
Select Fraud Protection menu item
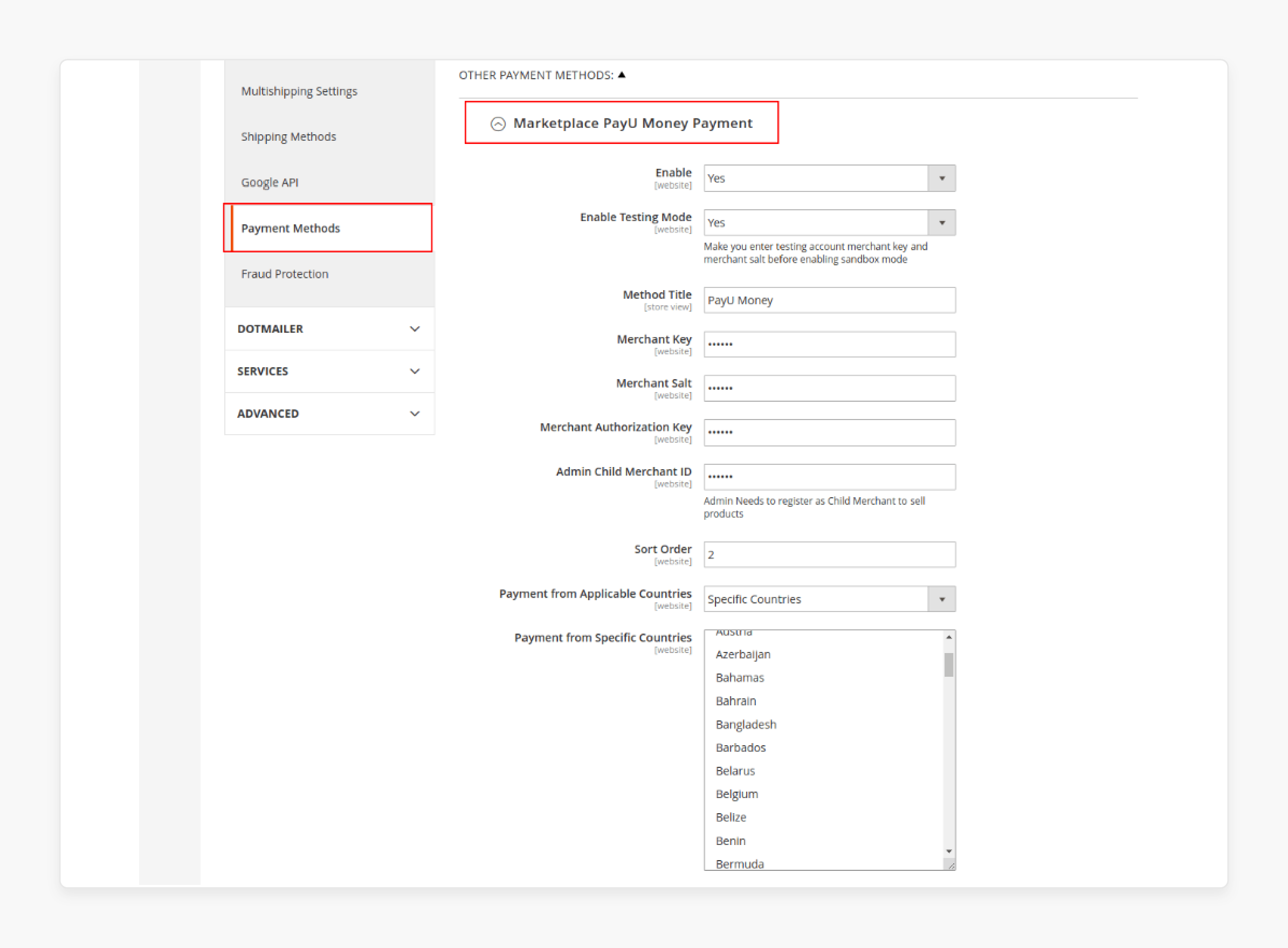(x=286, y=274)
